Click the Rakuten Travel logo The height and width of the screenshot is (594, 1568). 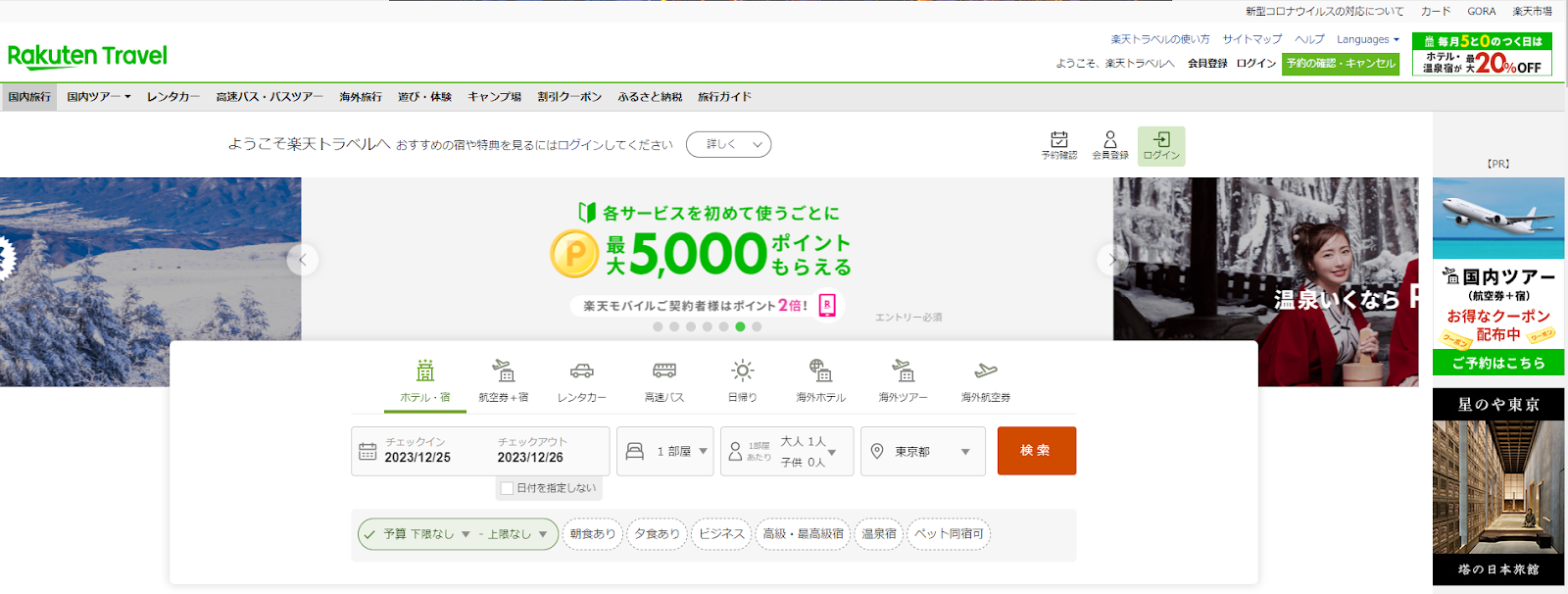[87, 57]
